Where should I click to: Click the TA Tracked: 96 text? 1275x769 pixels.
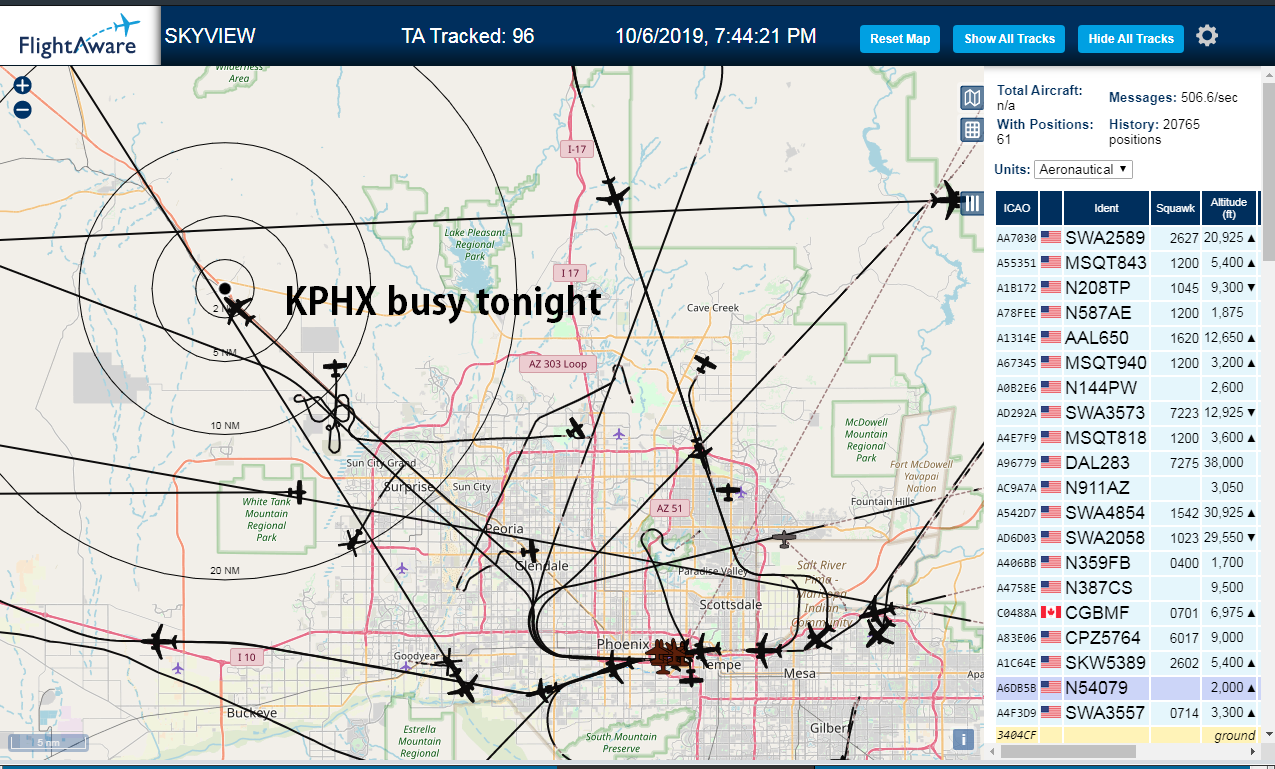pyautogui.click(x=468, y=36)
